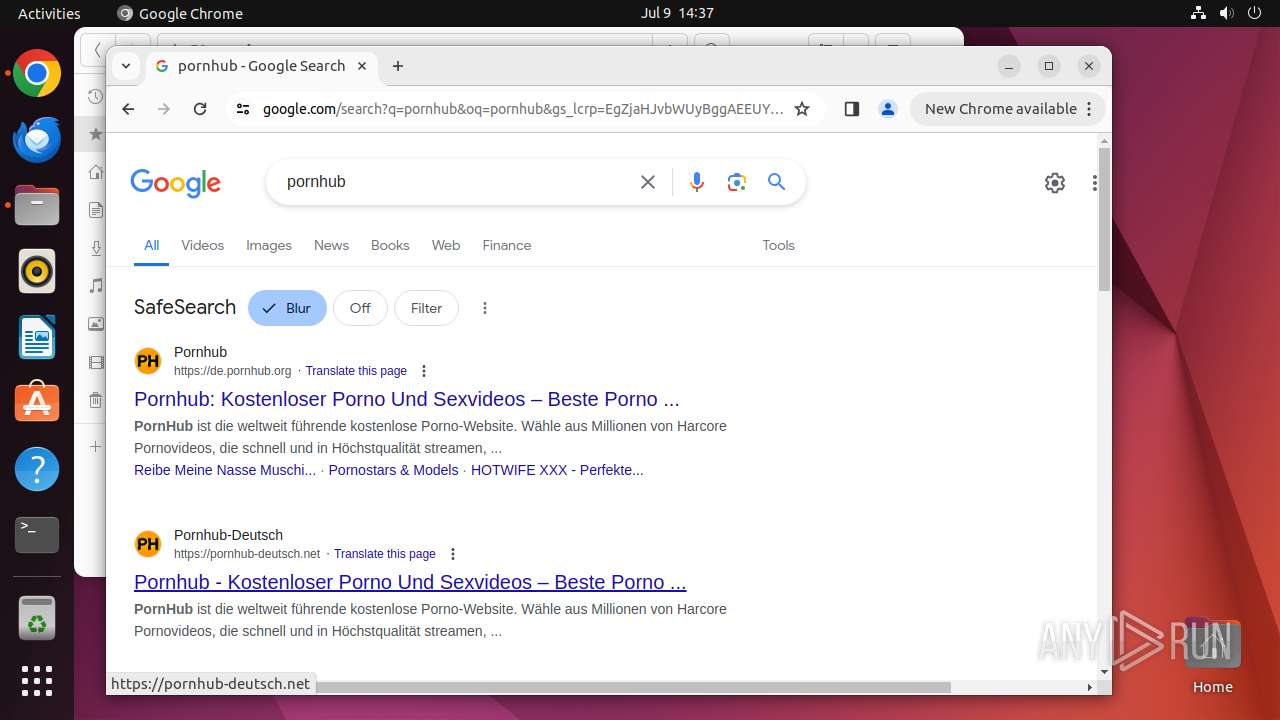Viewport: 1280px width, 720px height.
Task: Open Tools filter menu
Action: click(778, 245)
